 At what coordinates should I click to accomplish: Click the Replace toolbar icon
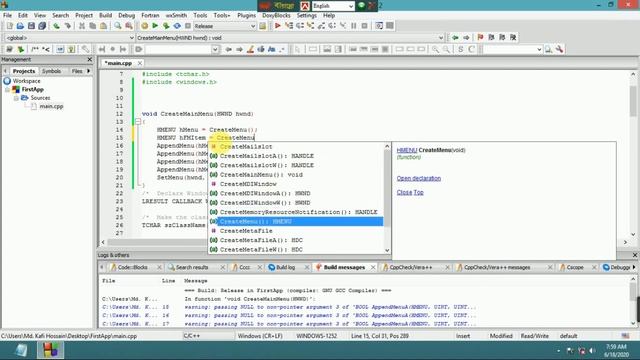[129, 26]
